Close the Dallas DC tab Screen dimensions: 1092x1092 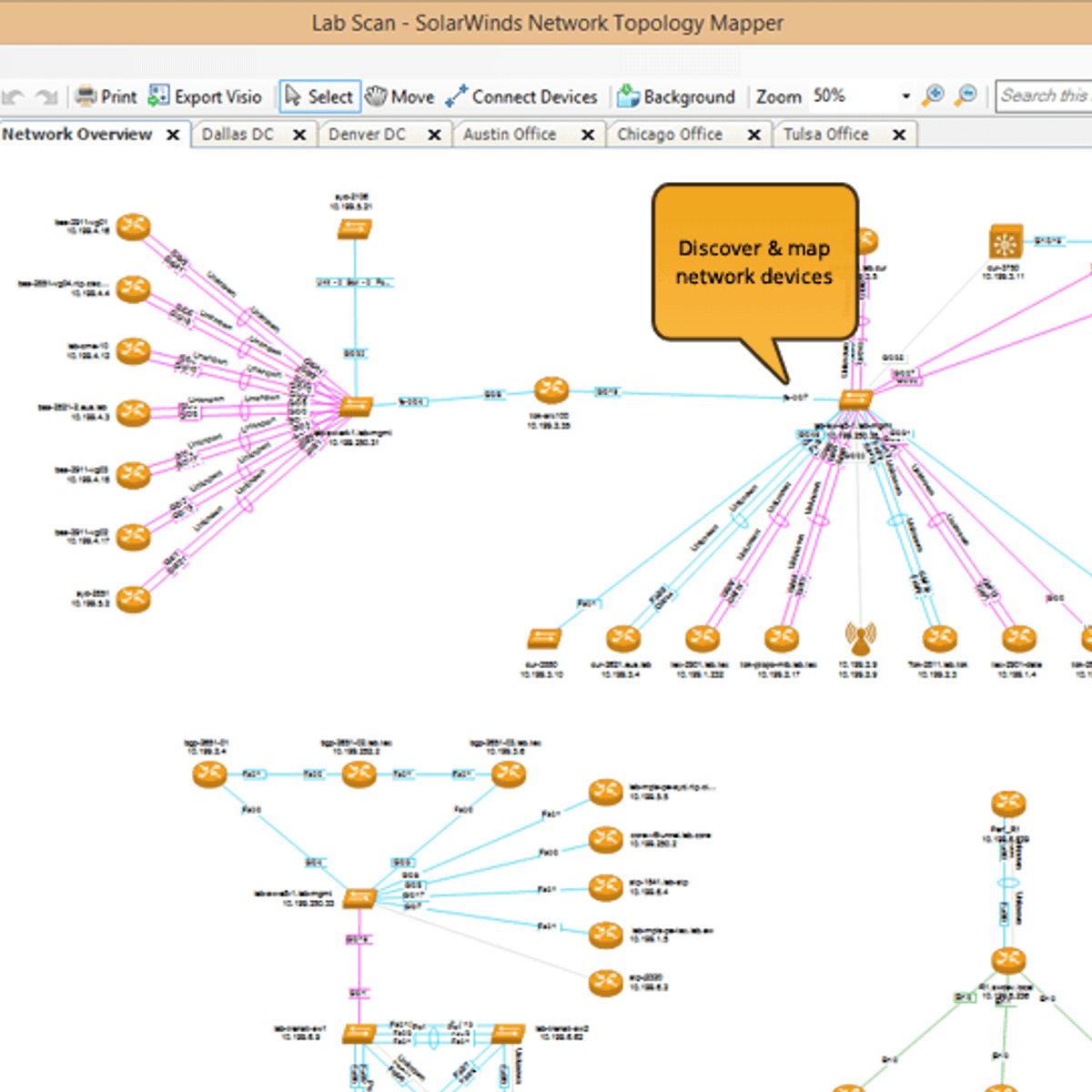coord(299,134)
